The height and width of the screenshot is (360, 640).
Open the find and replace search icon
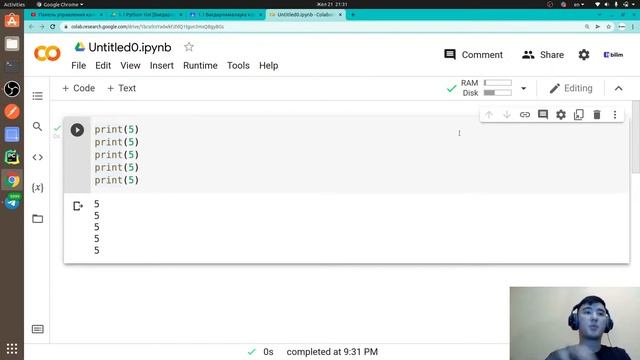pyautogui.click(x=38, y=127)
